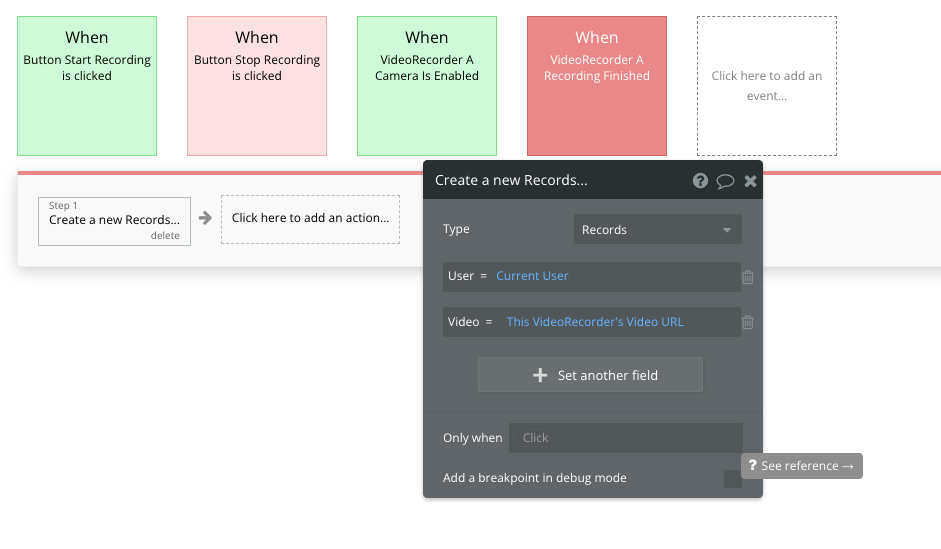
Task: Enable breakpoint in debug mode checkbox
Action: click(732, 478)
